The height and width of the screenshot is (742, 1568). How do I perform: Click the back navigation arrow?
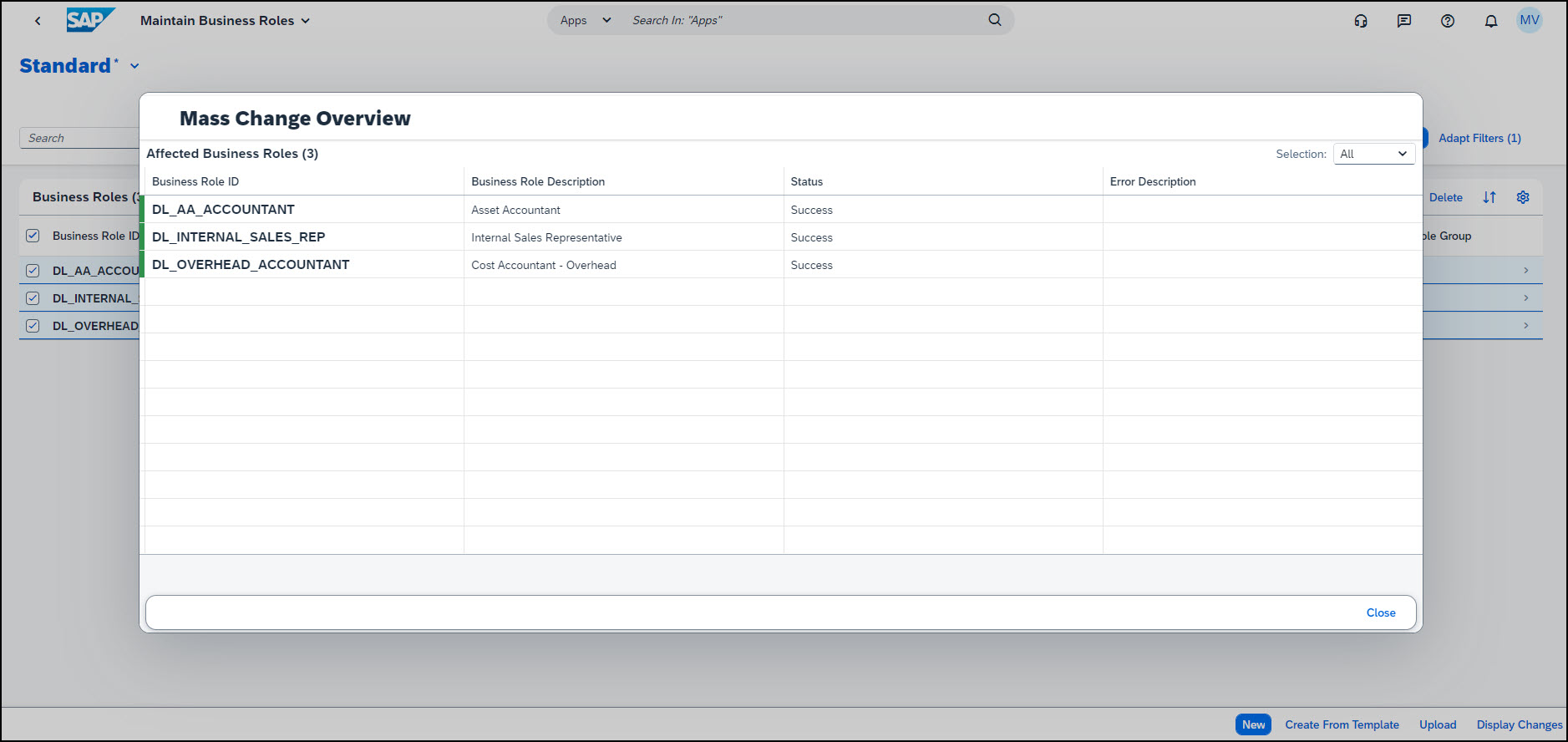[x=38, y=21]
